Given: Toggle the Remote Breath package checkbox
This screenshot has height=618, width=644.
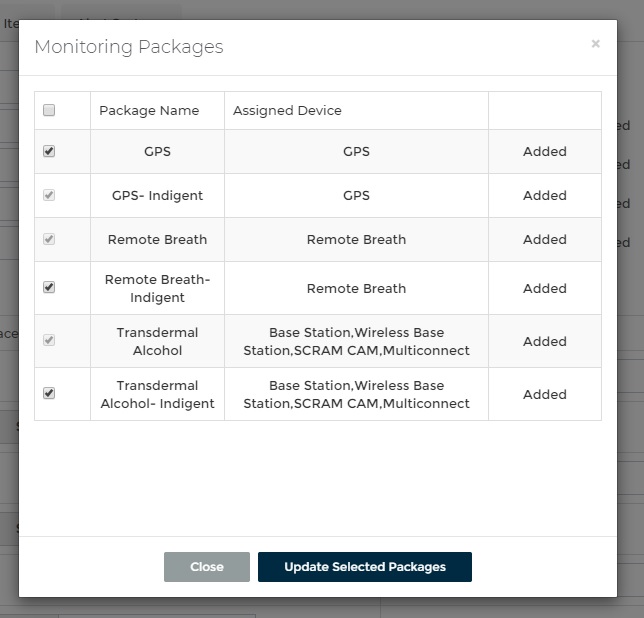Looking at the screenshot, I should 49,240.
